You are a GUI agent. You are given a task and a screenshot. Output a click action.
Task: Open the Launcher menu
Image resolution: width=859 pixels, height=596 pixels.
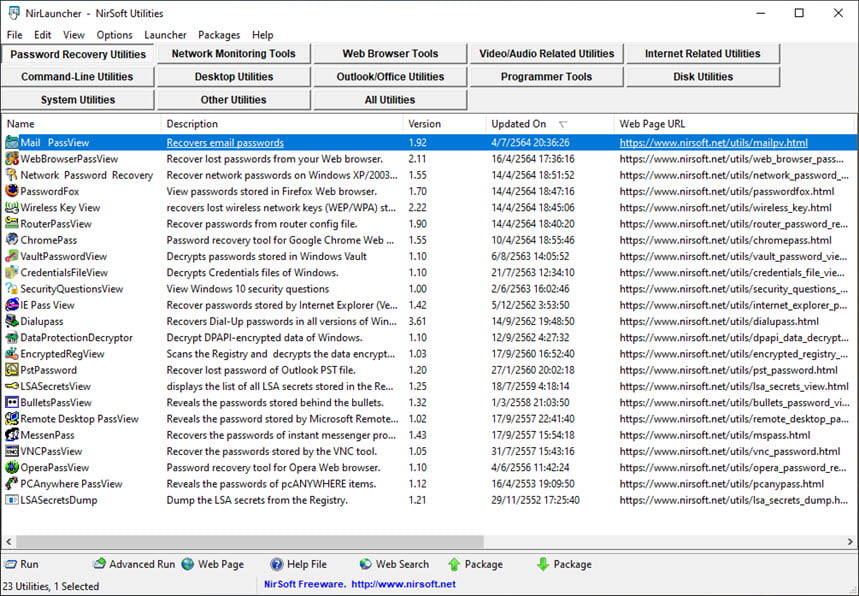165,35
